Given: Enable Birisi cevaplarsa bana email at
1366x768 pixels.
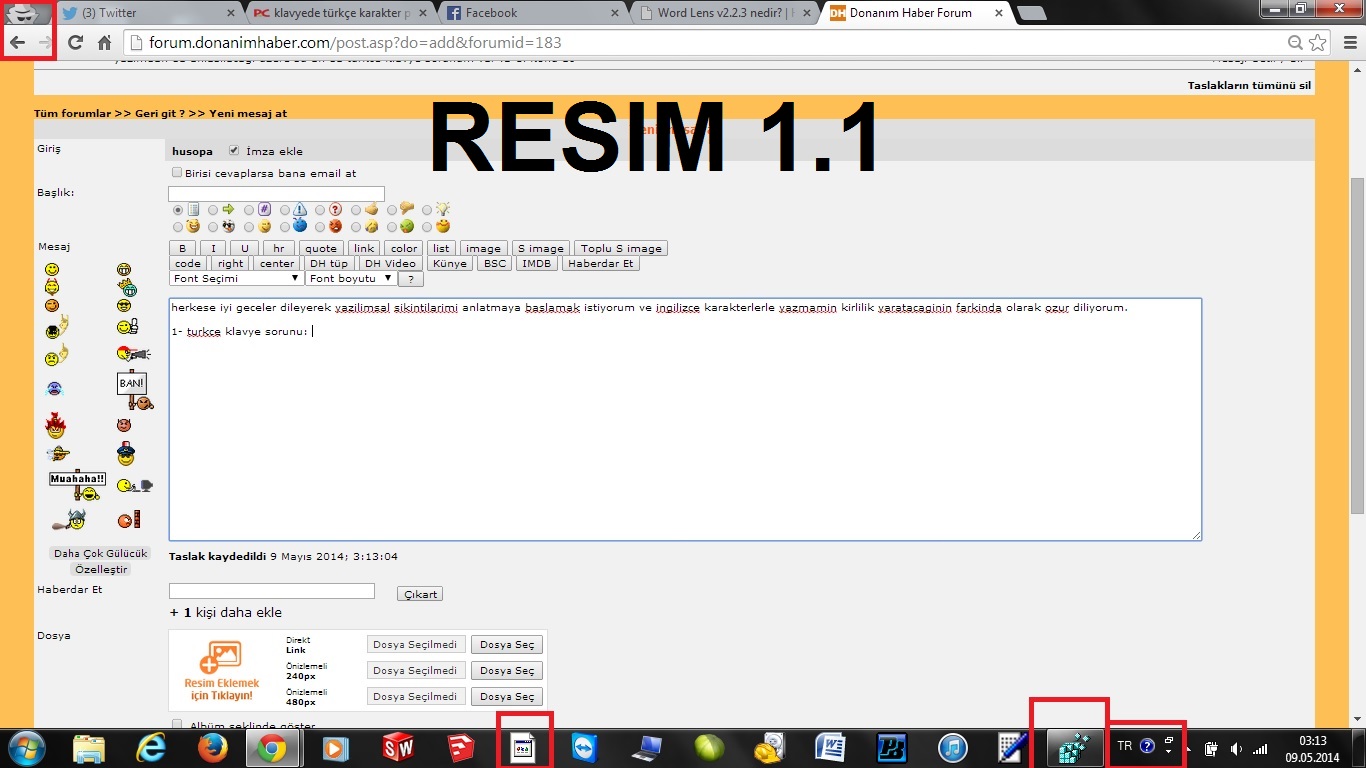Looking at the screenshot, I should point(178,173).
